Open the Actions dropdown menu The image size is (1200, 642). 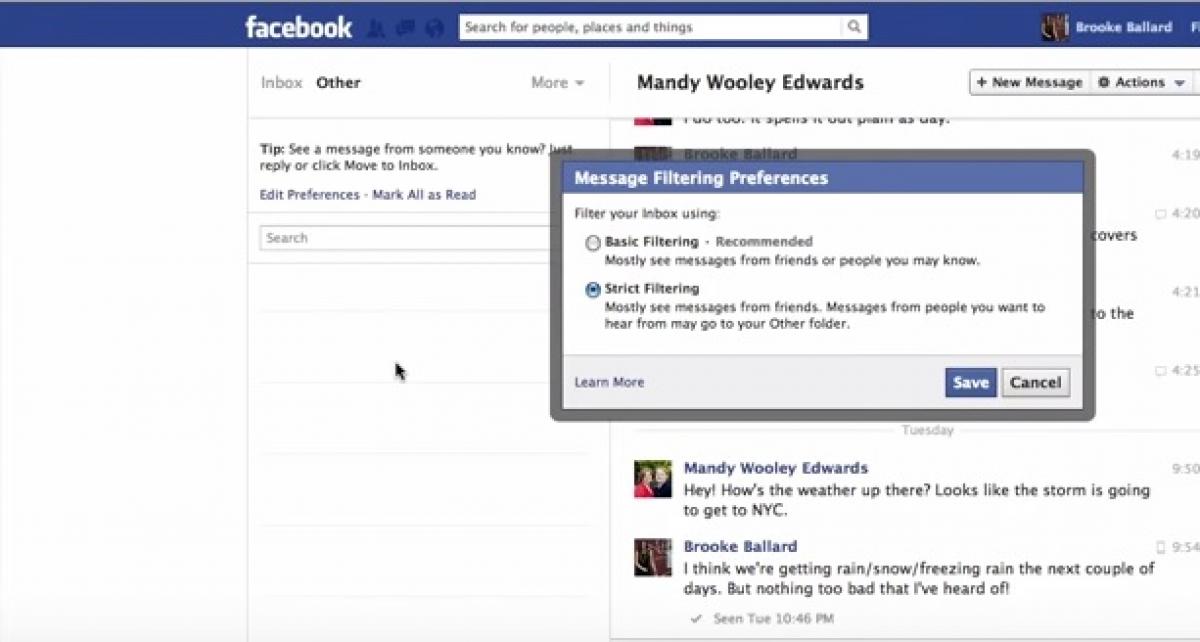click(x=1141, y=83)
